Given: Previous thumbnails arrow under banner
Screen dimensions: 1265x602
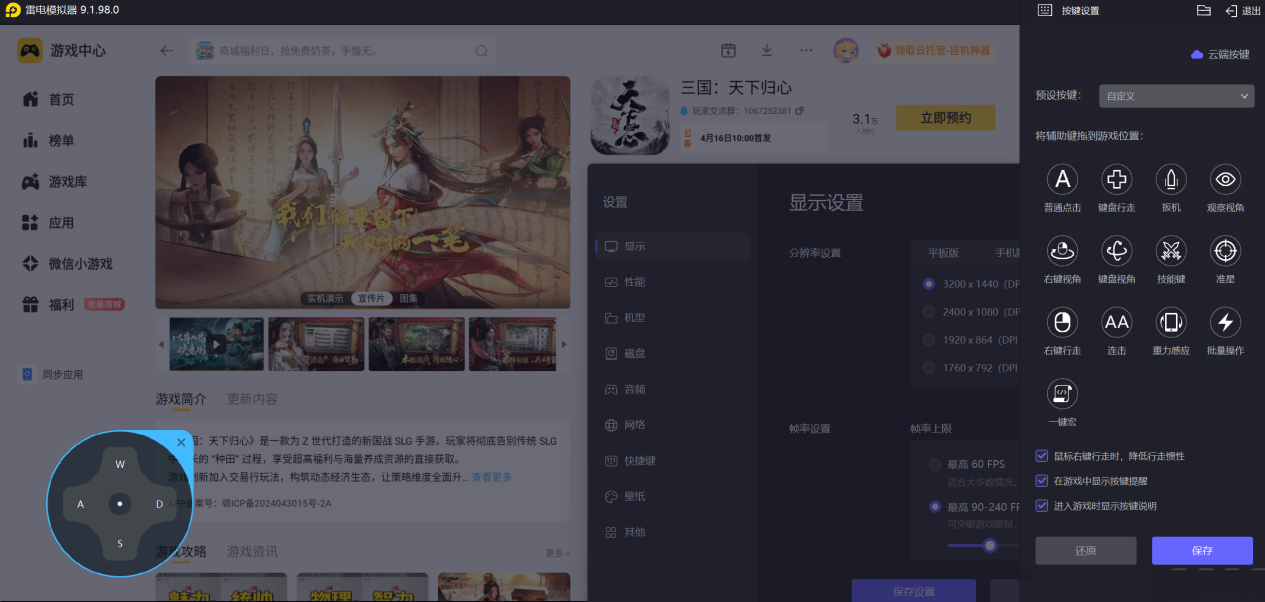Looking at the screenshot, I should (x=162, y=344).
